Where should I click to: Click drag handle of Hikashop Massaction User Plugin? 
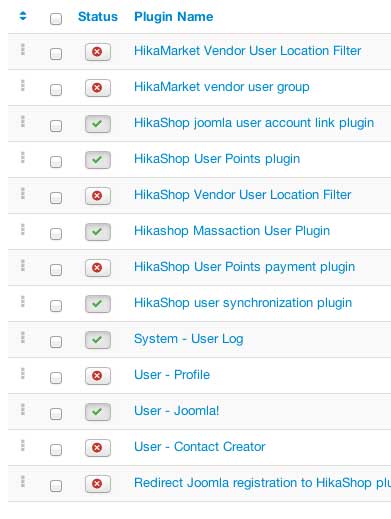point(23,229)
